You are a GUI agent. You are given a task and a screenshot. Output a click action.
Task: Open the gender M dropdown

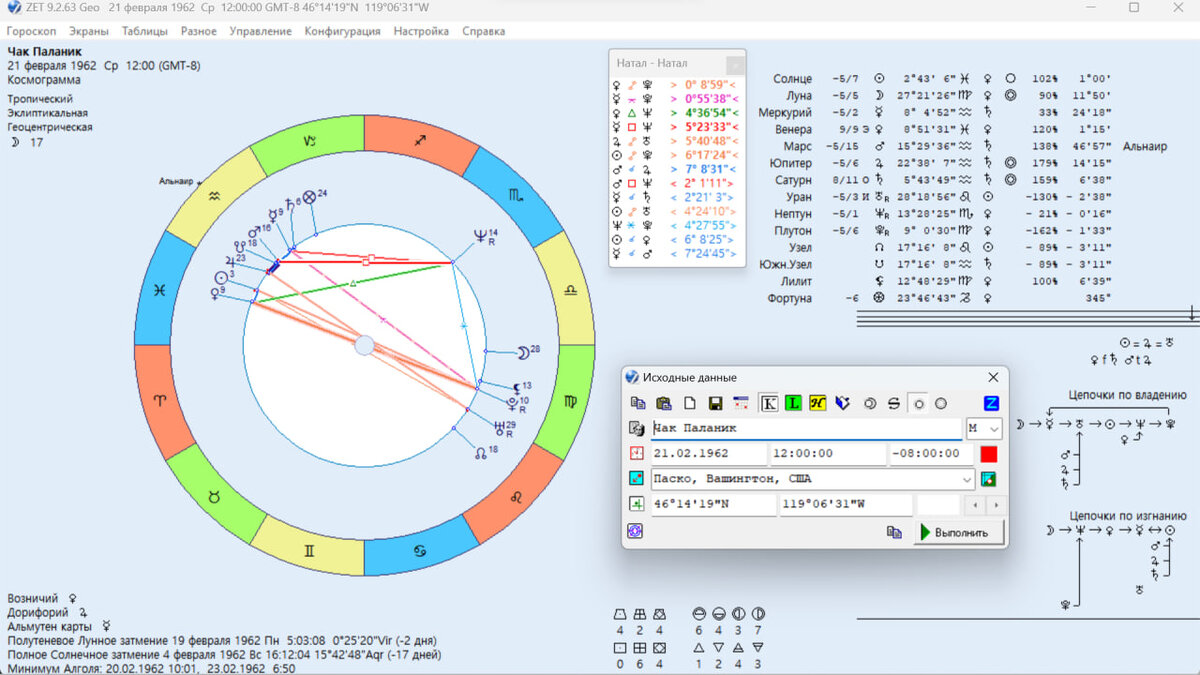(984, 428)
